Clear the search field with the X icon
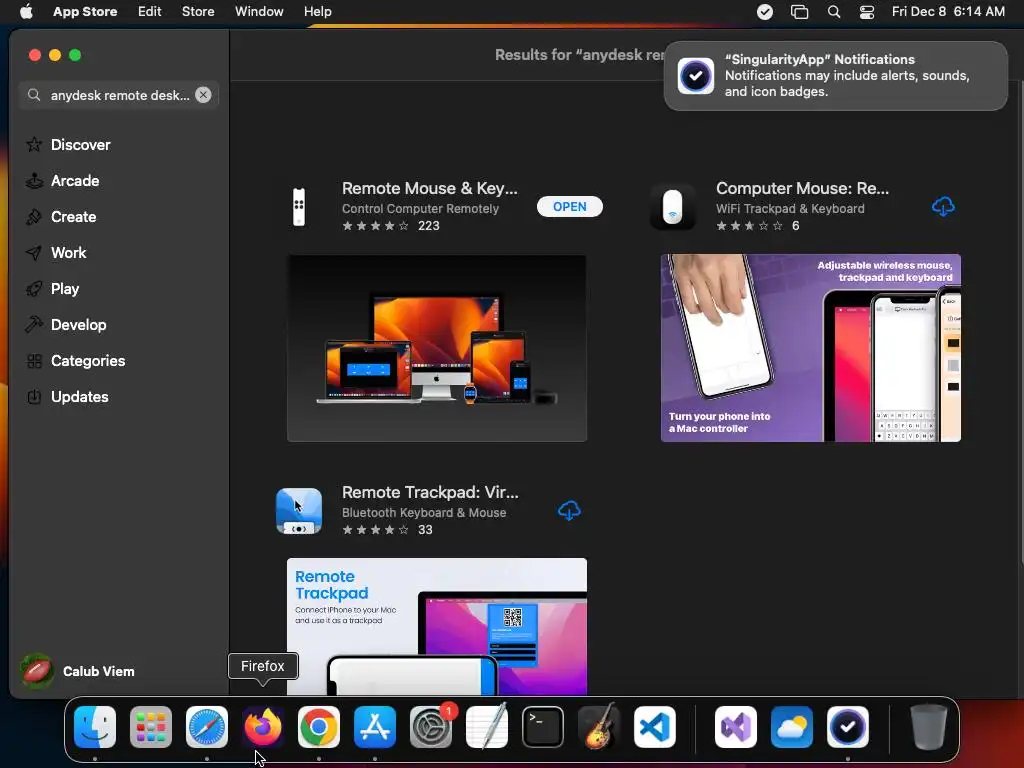The image size is (1024, 768). coord(203,95)
